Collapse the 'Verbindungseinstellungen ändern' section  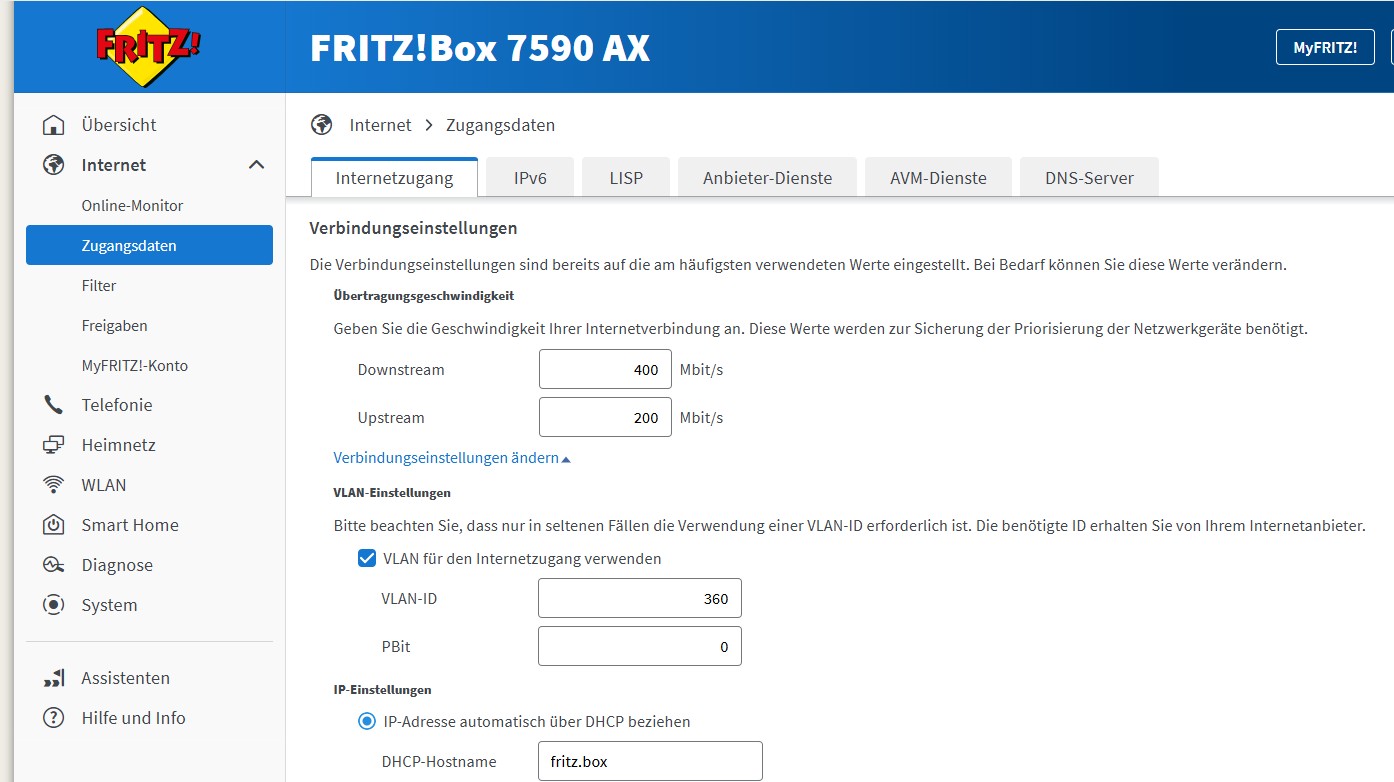[x=452, y=458]
